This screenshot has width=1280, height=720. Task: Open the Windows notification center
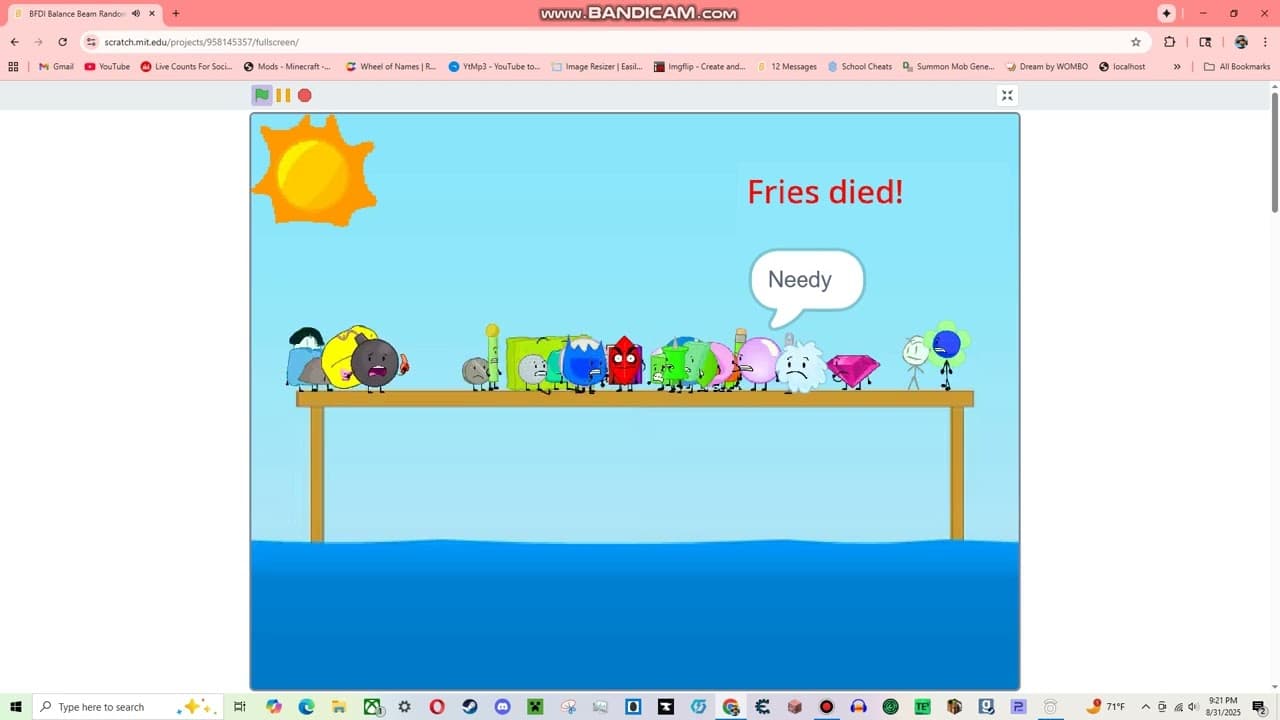pos(1260,707)
